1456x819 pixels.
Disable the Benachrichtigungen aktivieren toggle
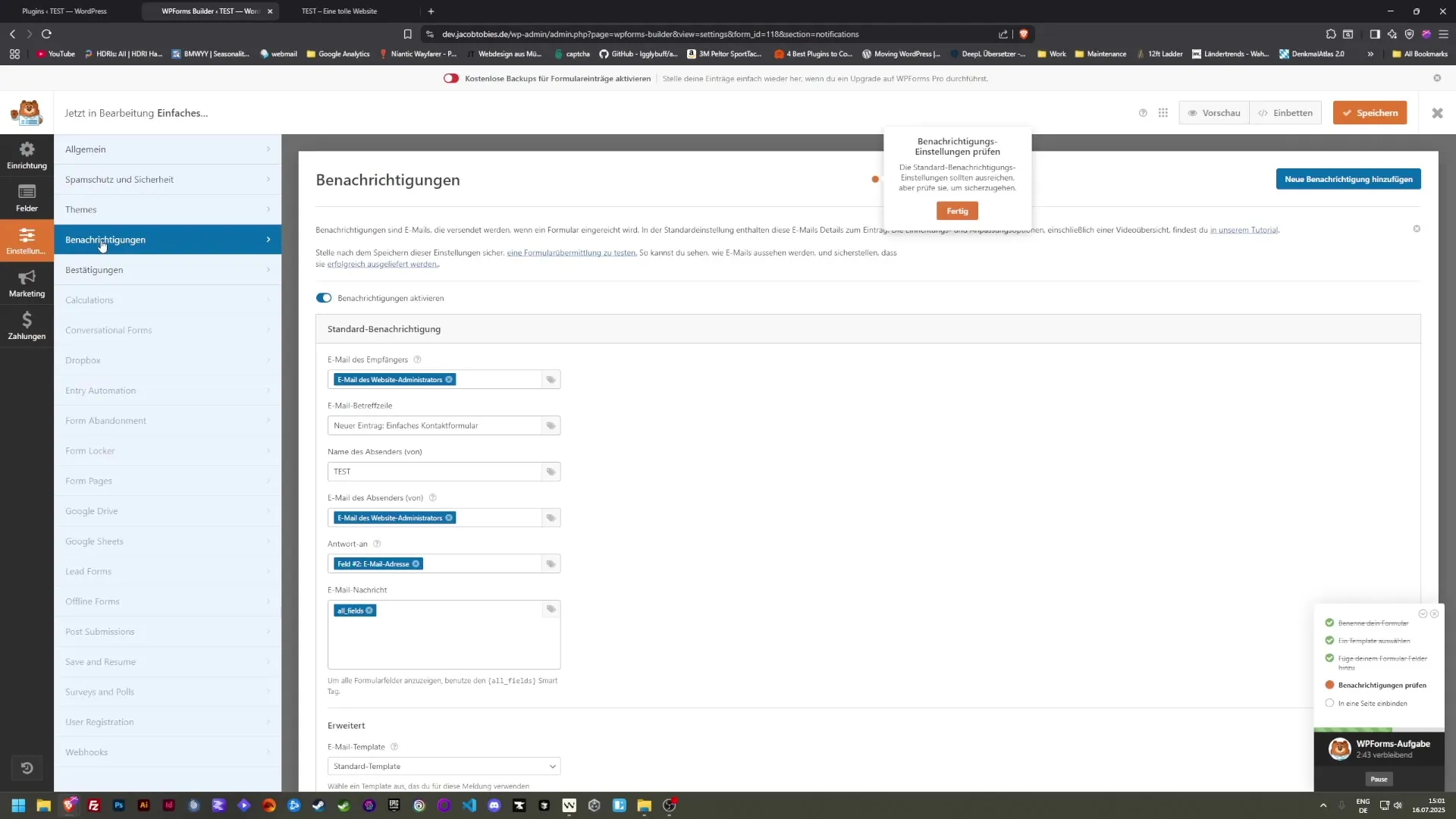[323, 297]
